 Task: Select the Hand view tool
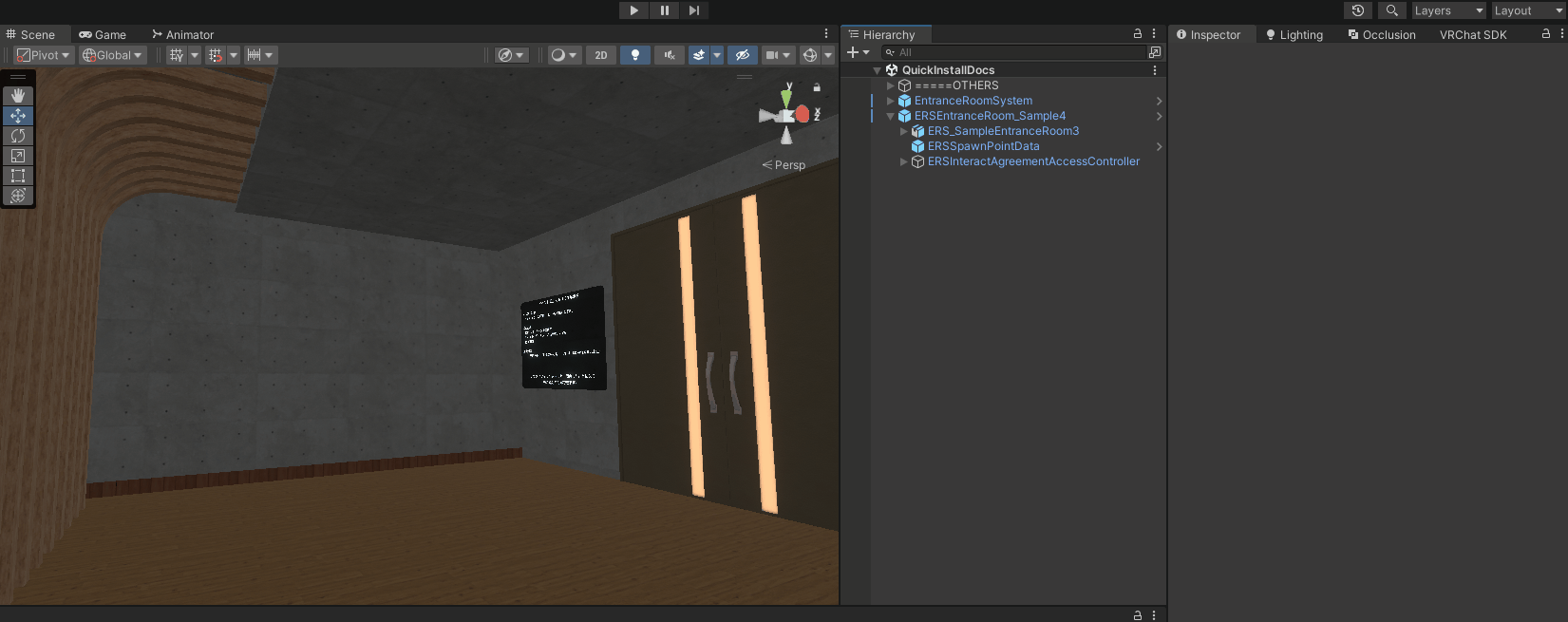click(18, 96)
